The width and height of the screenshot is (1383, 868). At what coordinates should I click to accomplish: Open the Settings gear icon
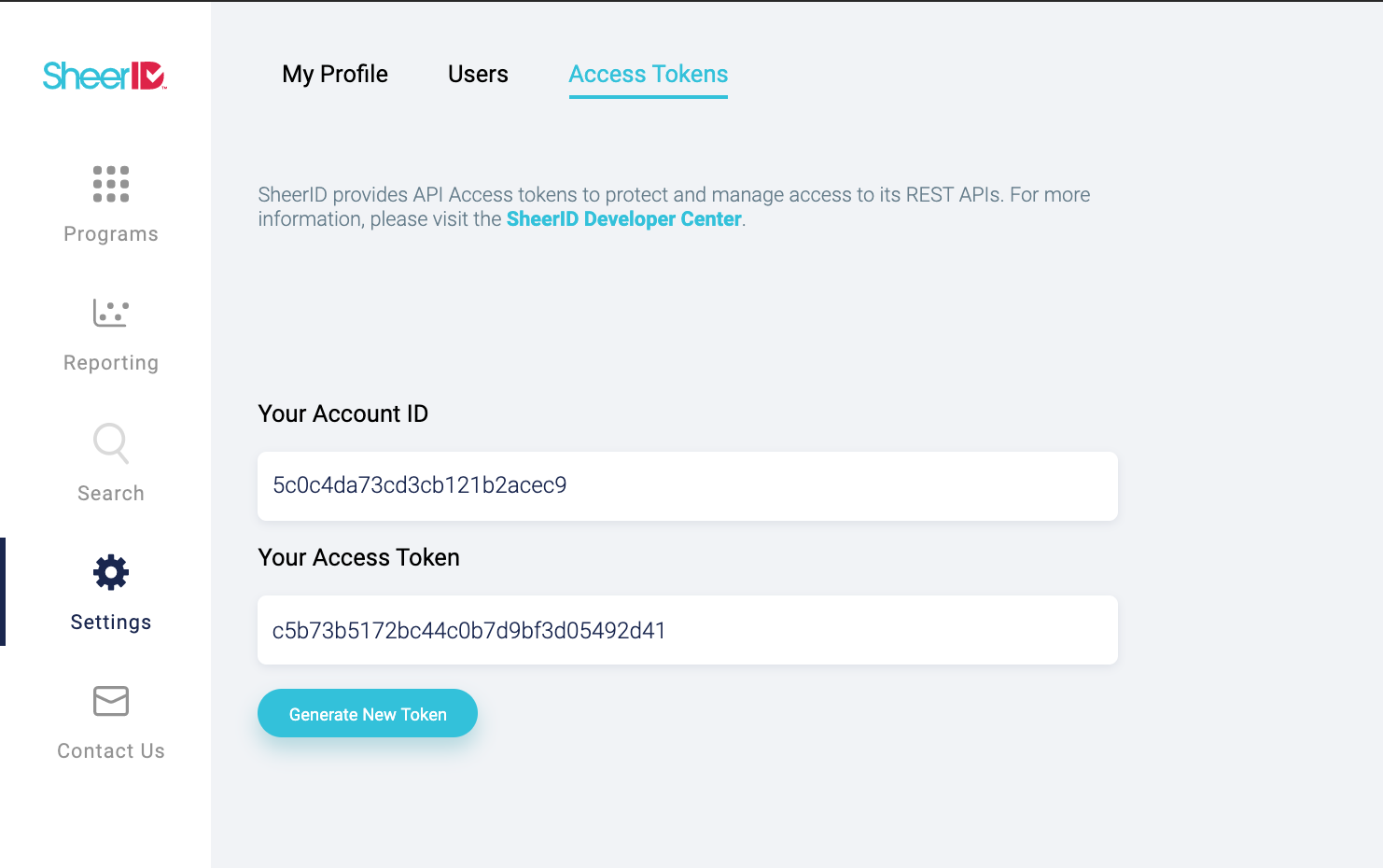(111, 572)
